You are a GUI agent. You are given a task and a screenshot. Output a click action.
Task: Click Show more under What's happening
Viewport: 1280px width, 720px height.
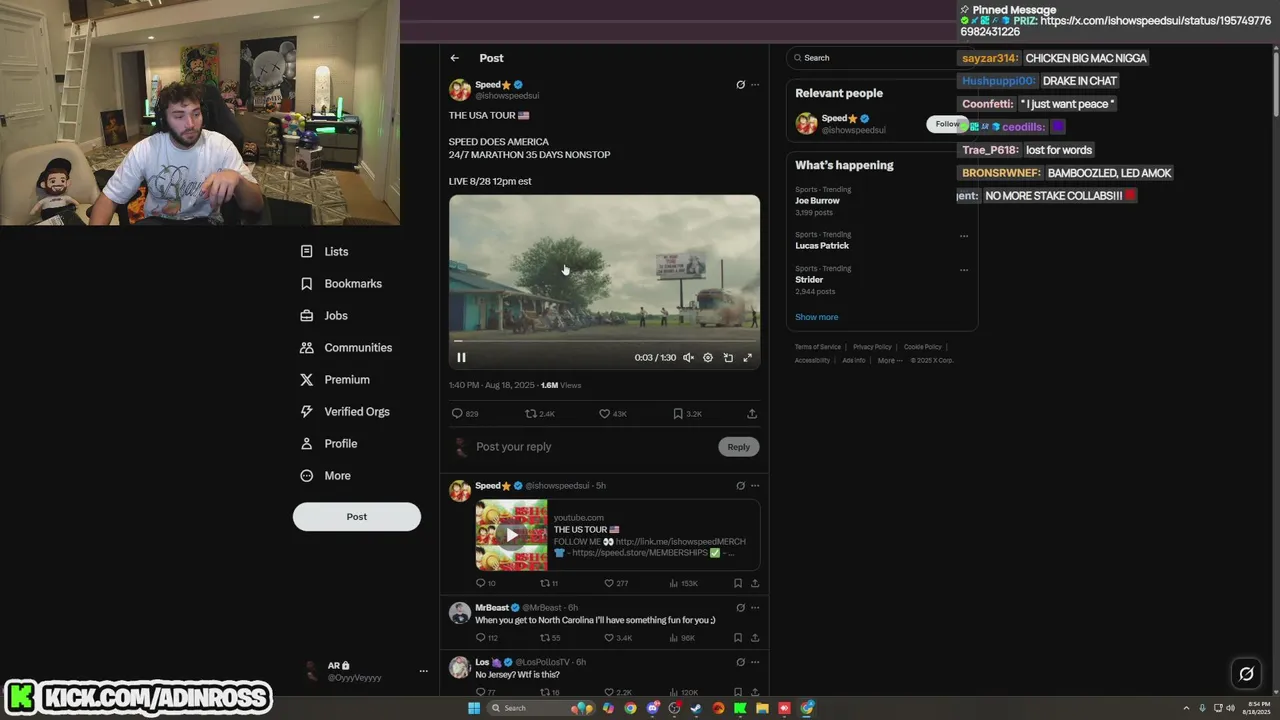click(817, 317)
